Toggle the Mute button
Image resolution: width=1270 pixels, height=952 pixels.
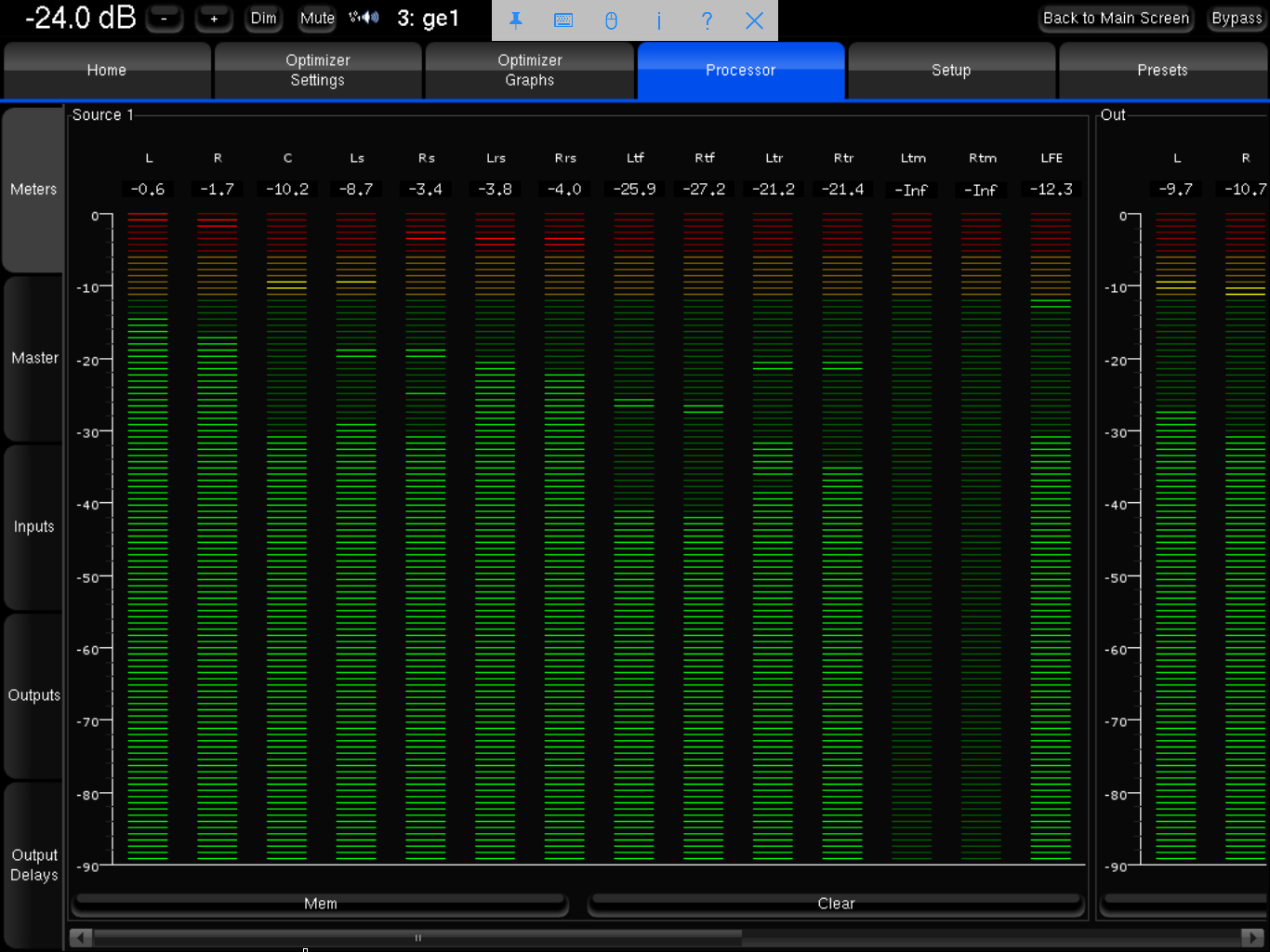[317, 19]
